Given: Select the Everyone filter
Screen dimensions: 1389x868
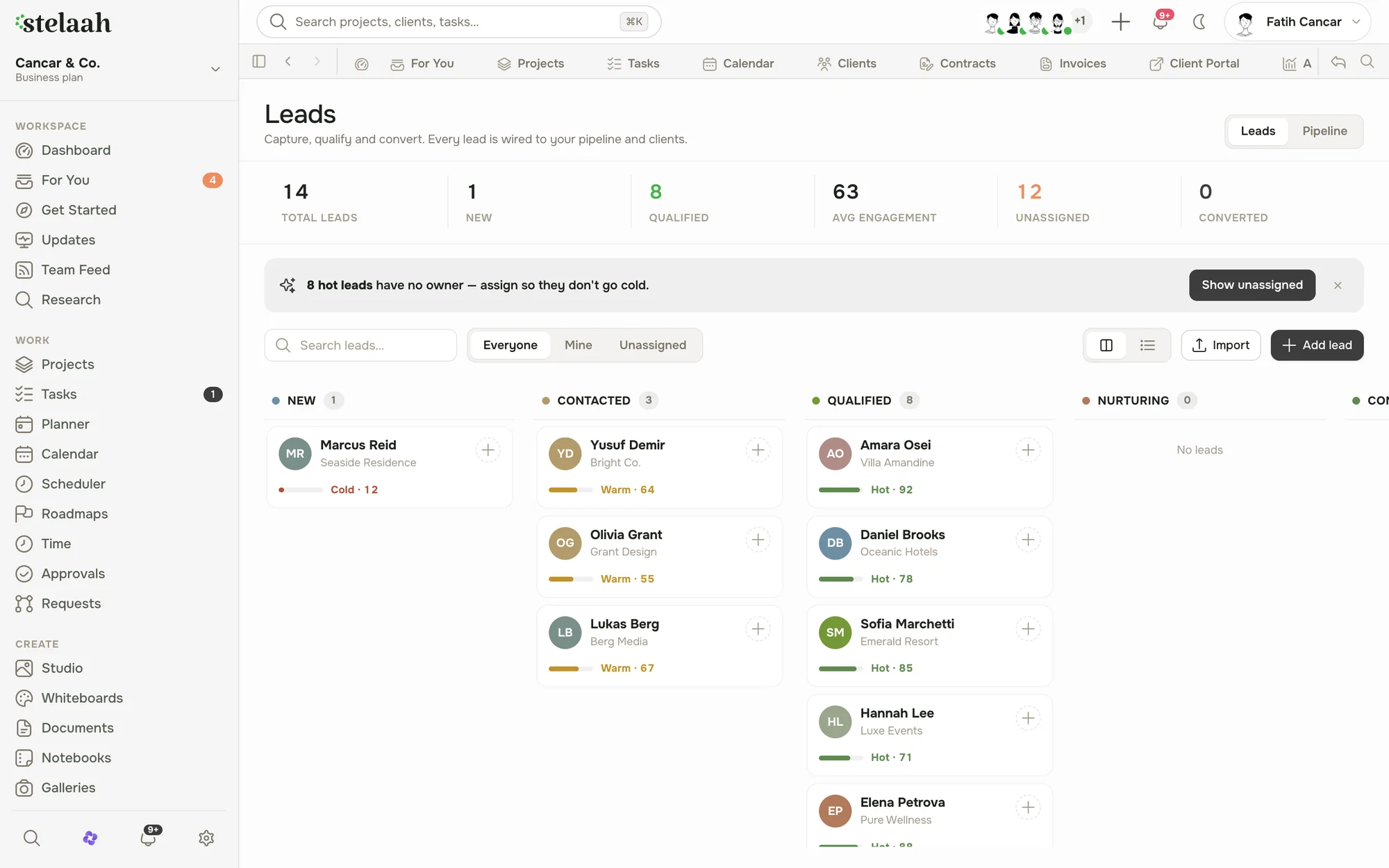Looking at the screenshot, I should (510, 345).
